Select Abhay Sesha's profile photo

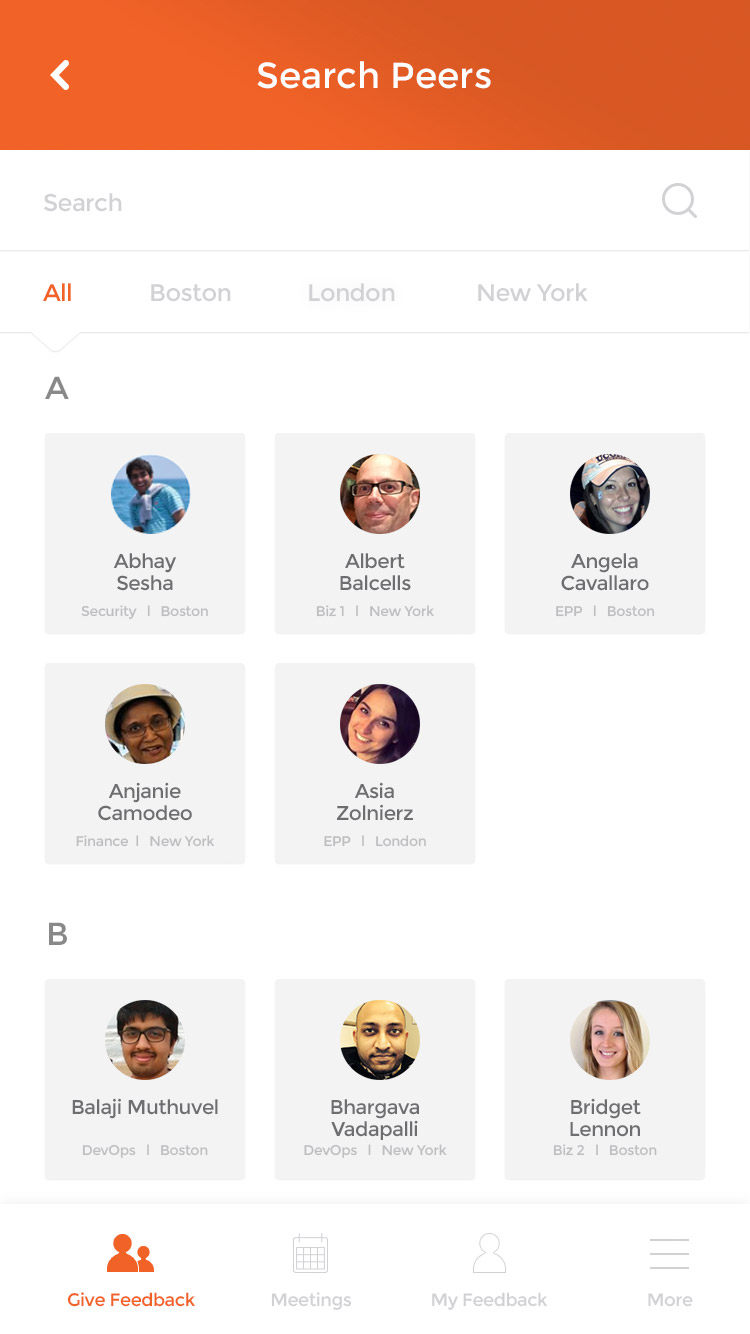pos(150,494)
